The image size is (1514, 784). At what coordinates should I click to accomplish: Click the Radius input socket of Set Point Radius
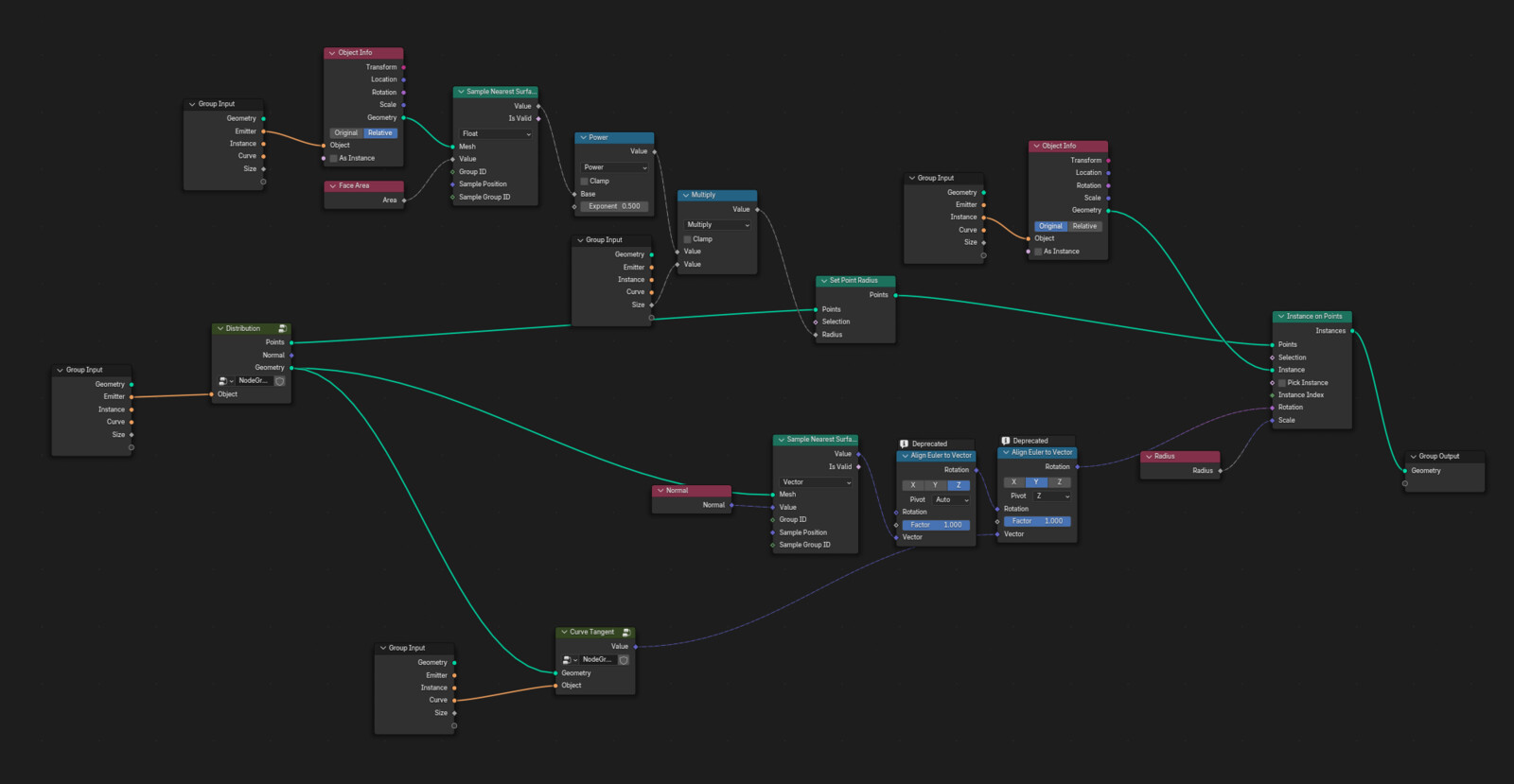pos(816,335)
